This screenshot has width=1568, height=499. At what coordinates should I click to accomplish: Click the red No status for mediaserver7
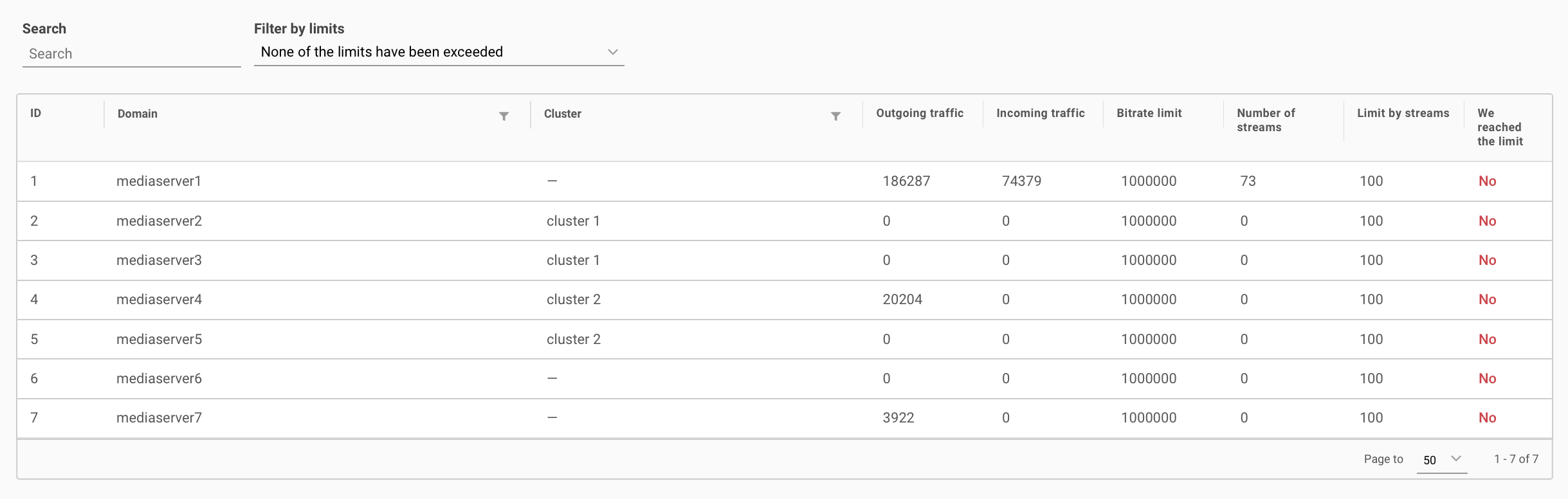1487,418
